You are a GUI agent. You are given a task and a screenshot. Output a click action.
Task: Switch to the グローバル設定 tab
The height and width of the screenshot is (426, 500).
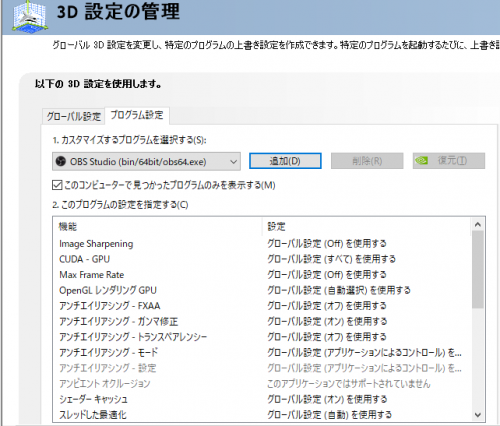click(74, 116)
